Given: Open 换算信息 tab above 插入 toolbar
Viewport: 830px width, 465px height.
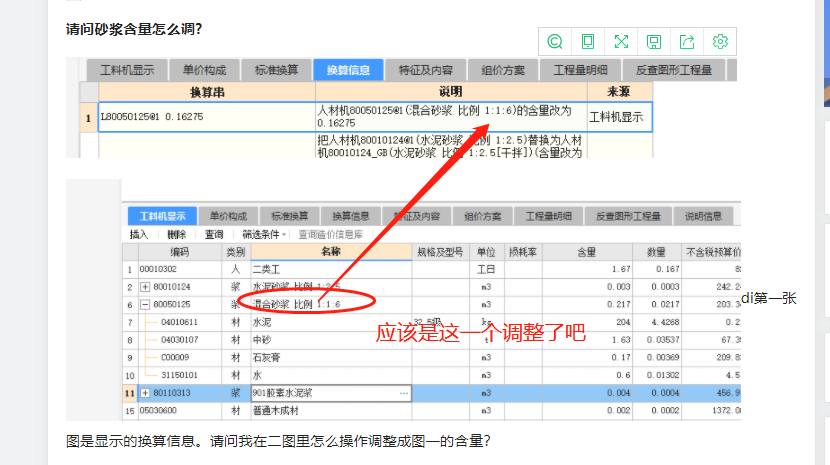Looking at the screenshot, I should pyautogui.click(x=350, y=216).
